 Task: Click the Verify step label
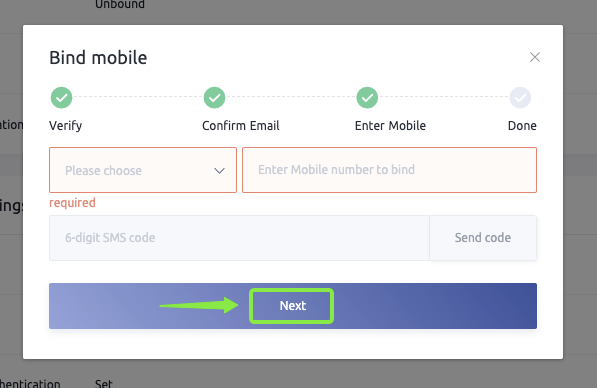click(x=65, y=126)
